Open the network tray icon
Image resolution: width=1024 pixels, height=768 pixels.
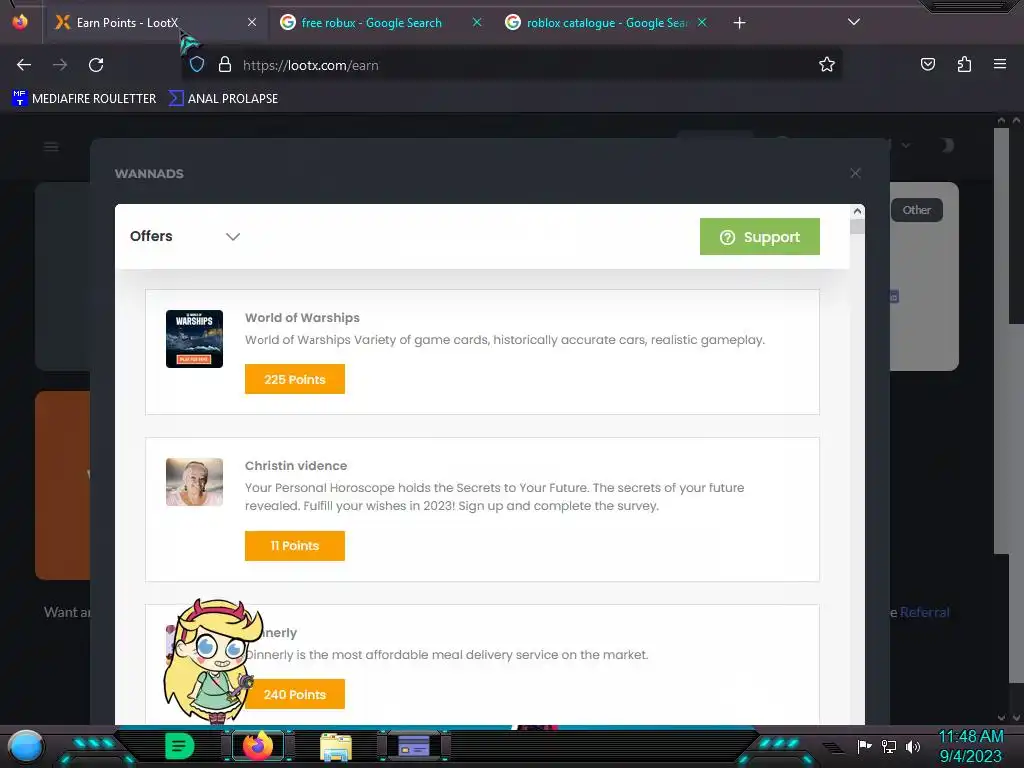point(889,746)
